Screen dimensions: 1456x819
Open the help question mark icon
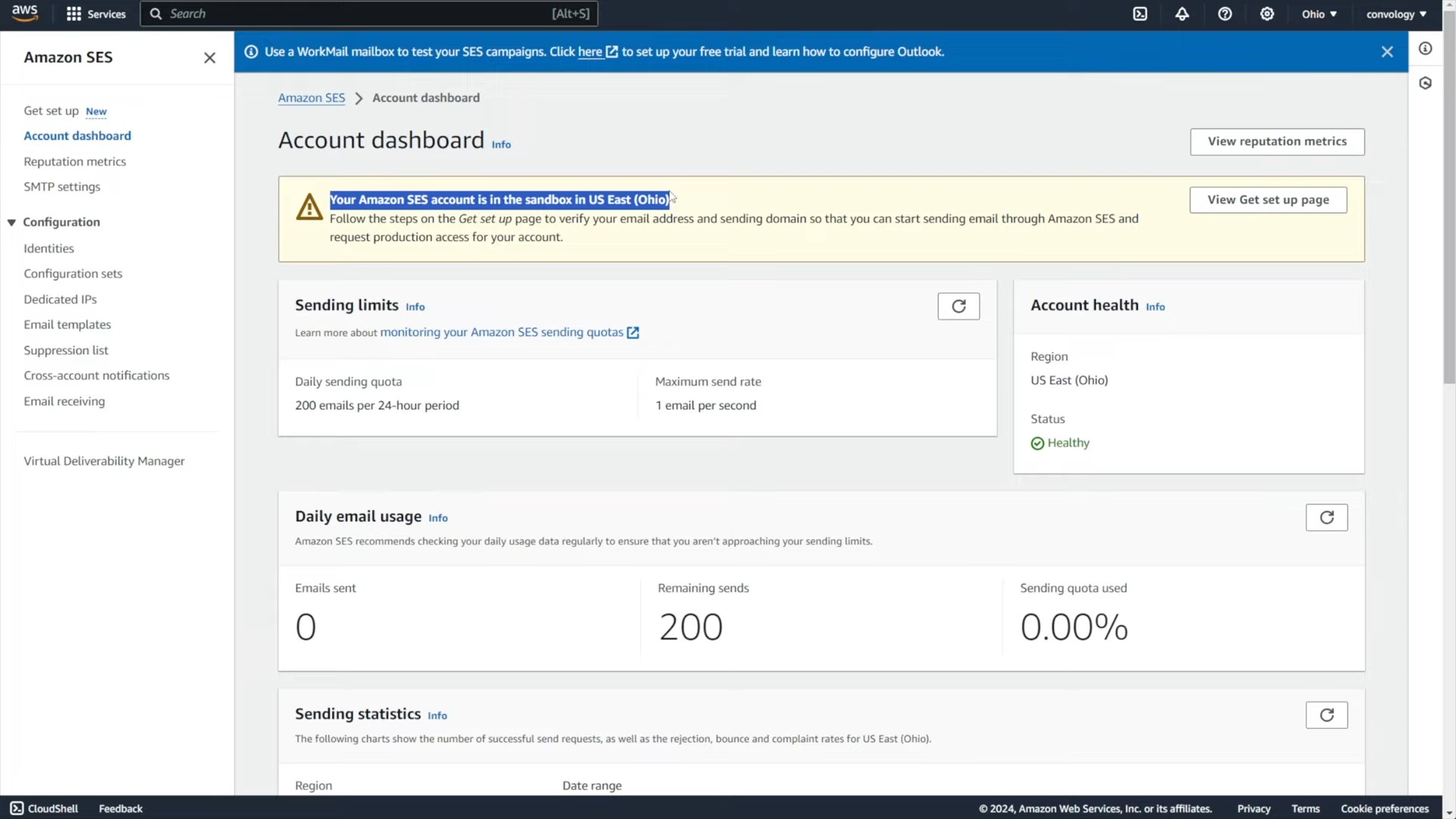coord(1225,14)
